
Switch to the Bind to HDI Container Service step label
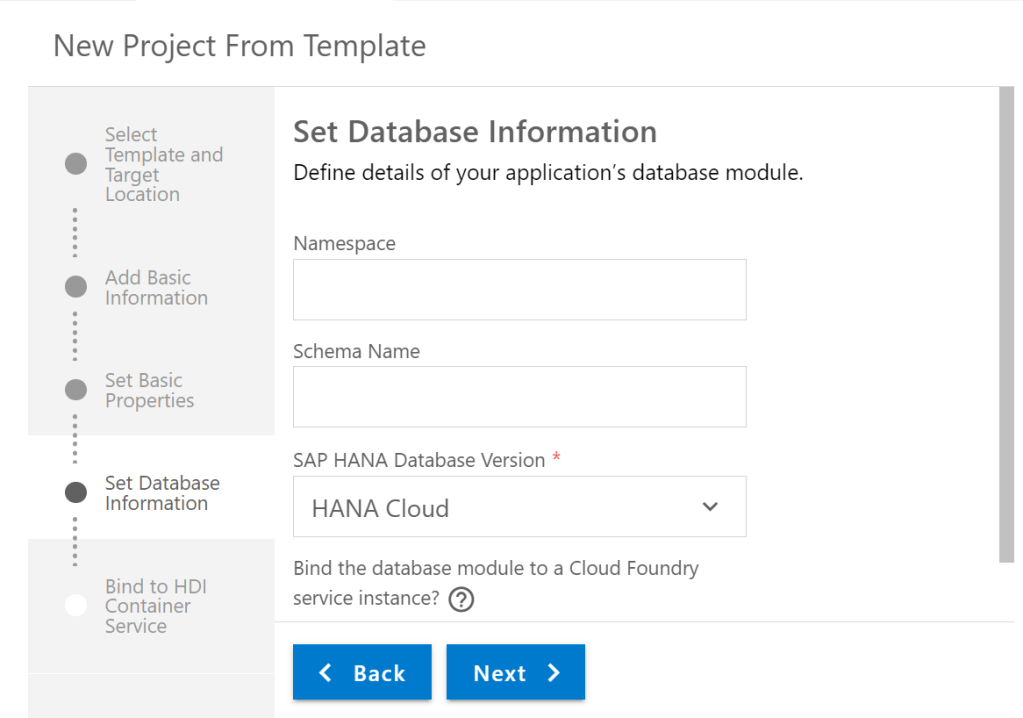coord(155,606)
